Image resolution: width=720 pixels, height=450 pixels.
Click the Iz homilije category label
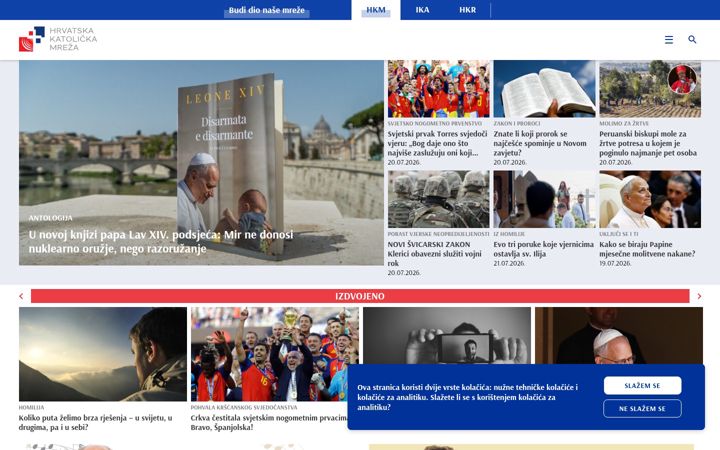point(509,234)
